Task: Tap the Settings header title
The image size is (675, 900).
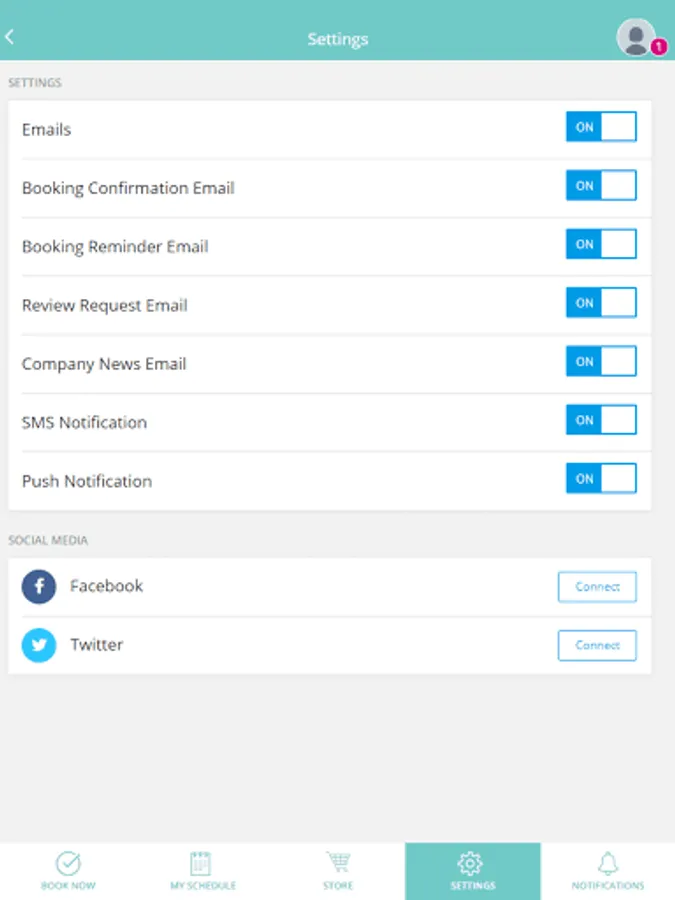Action: (x=337, y=39)
